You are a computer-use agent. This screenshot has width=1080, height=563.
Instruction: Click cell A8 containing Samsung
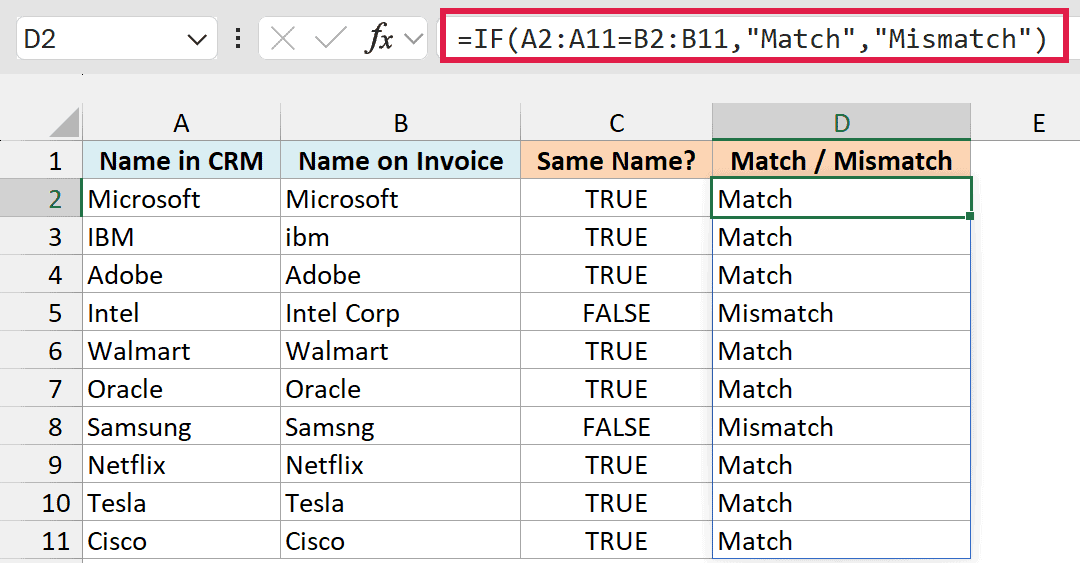tap(181, 426)
